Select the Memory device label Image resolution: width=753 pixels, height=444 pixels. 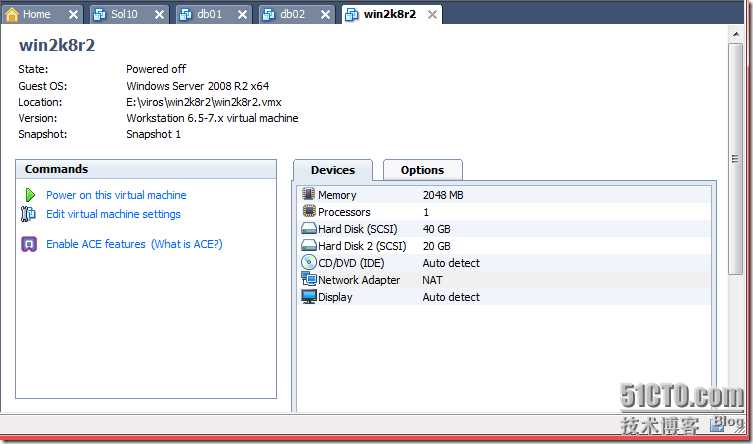coord(337,195)
